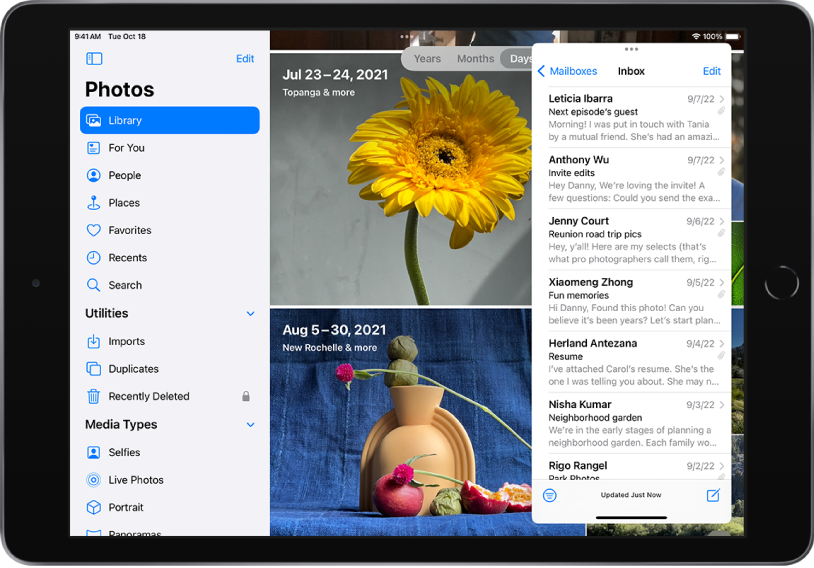Tap the compose new message icon
This screenshot has width=814, height=568.
coord(713,495)
